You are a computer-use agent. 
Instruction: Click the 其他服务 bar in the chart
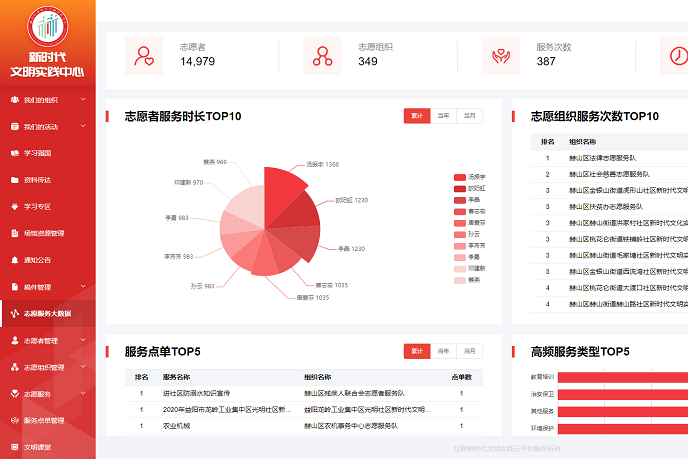pos(623,411)
